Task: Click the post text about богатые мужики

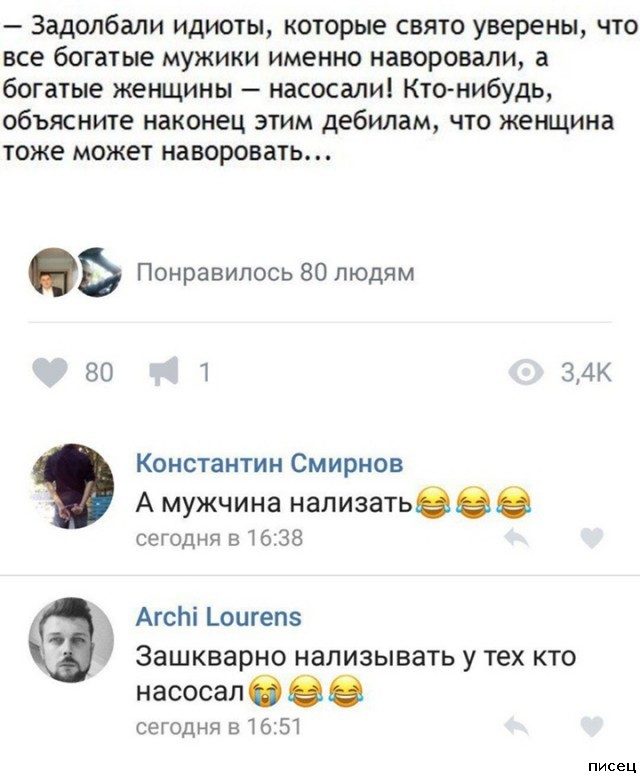Action: [320, 88]
